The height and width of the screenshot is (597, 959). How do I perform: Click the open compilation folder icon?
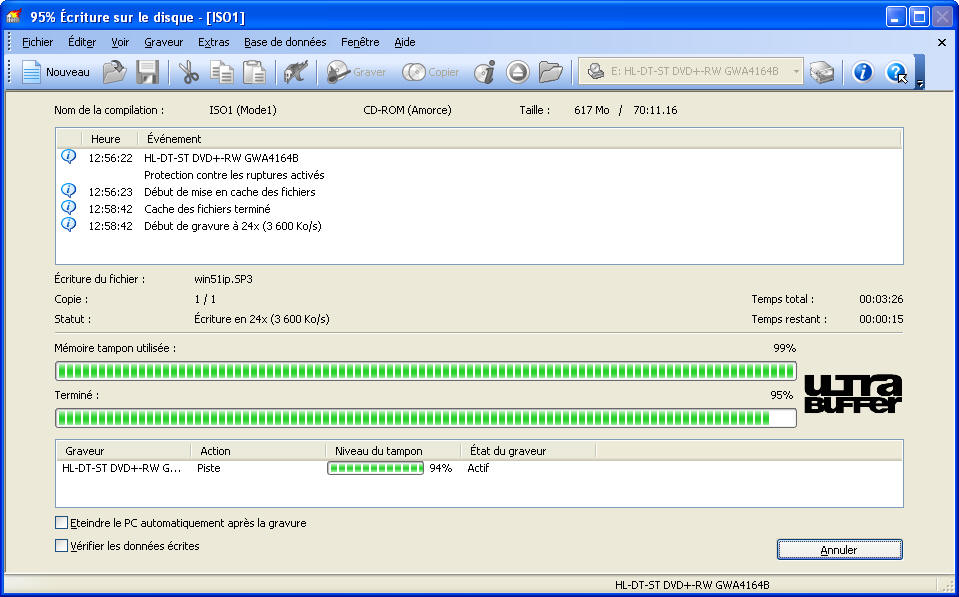click(114, 72)
